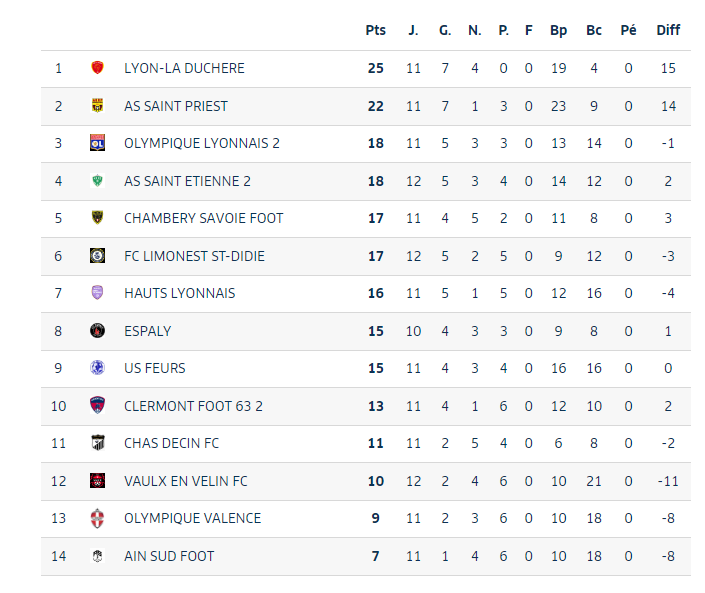Click the Vaulx En Velin FC logo

[x=98, y=481]
